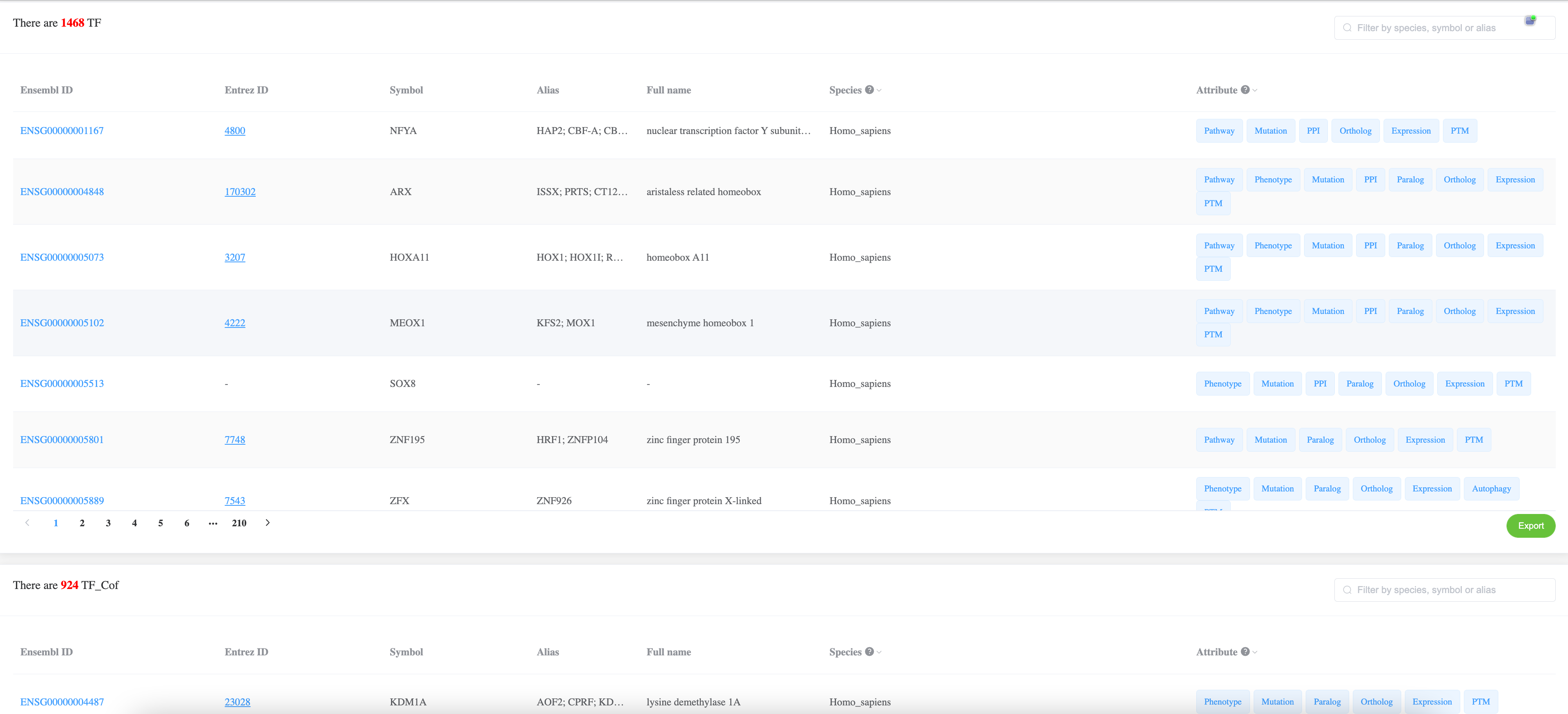Open ENSG00000004848 Ensembl link
The image size is (1568, 714).
[x=62, y=192]
